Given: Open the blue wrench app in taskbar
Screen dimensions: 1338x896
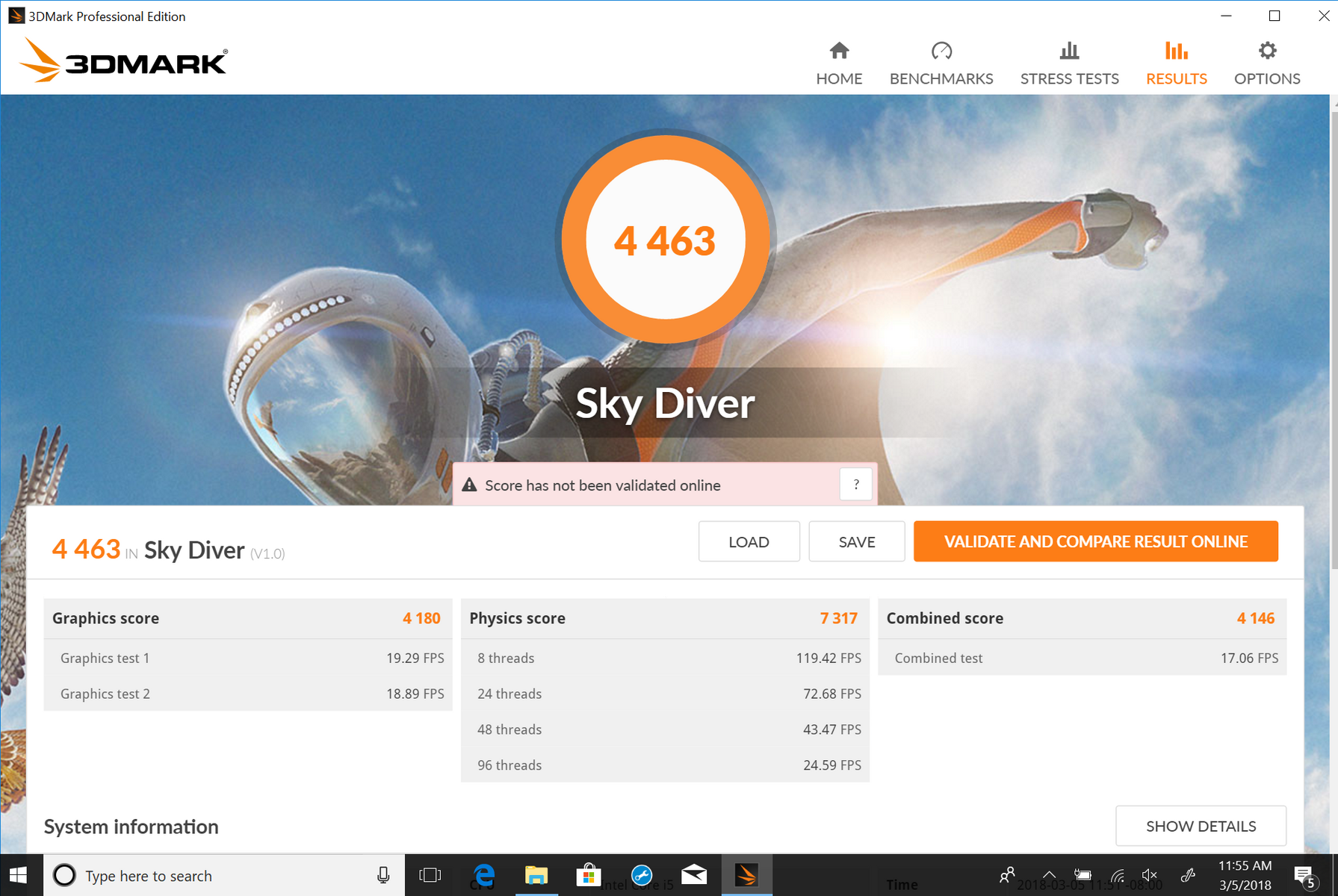Looking at the screenshot, I should tap(642, 875).
